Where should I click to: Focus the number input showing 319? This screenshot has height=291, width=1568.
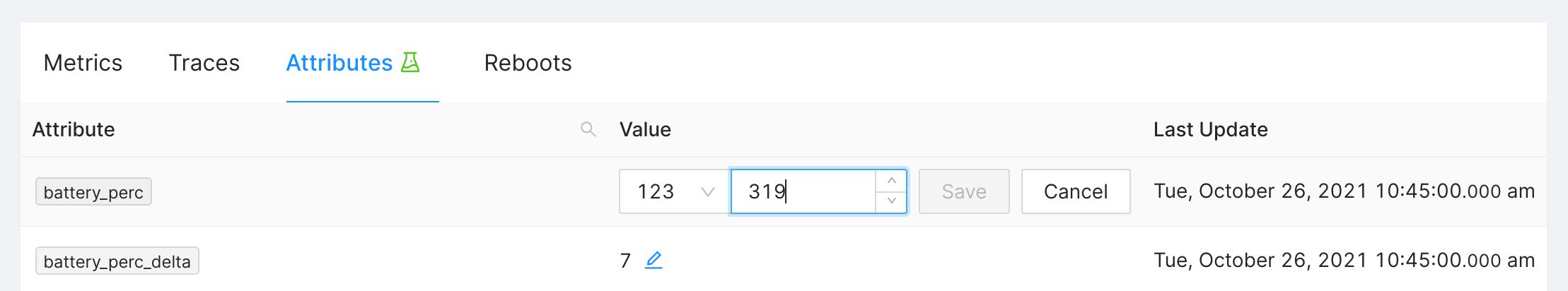coord(803,191)
